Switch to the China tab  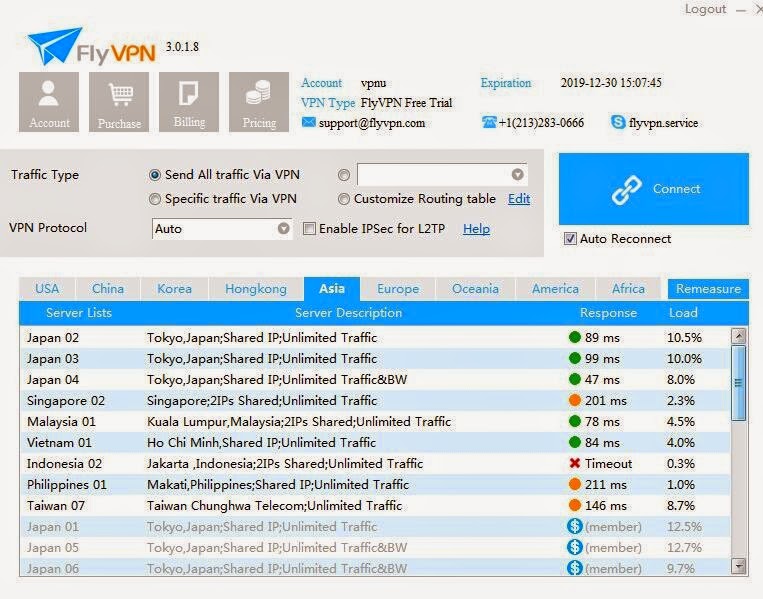pyautogui.click(x=108, y=289)
